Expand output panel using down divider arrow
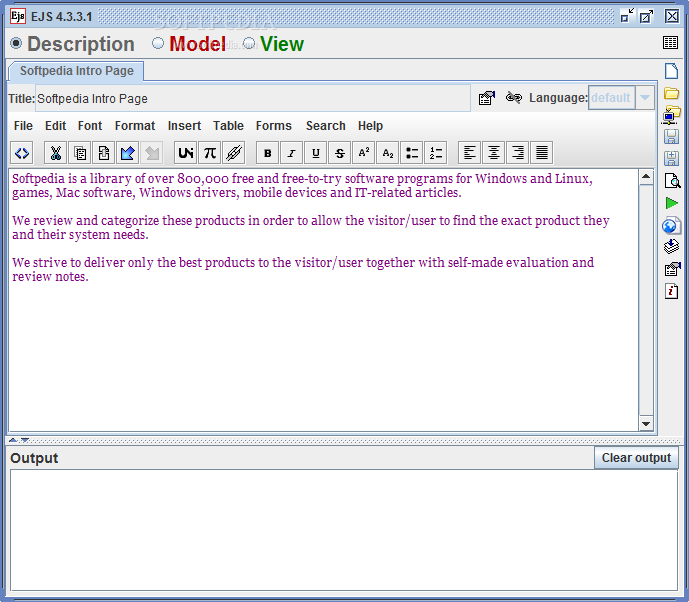The image size is (689, 602). click(25, 440)
